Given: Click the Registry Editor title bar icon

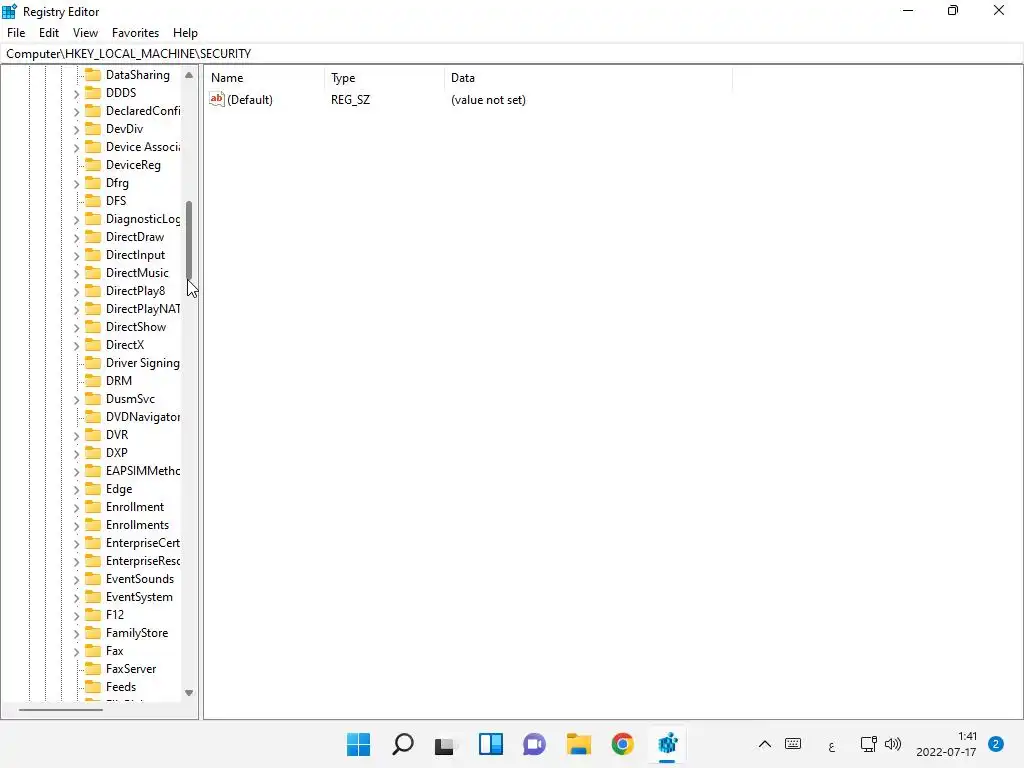Looking at the screenshot, I should click(9, 11).
